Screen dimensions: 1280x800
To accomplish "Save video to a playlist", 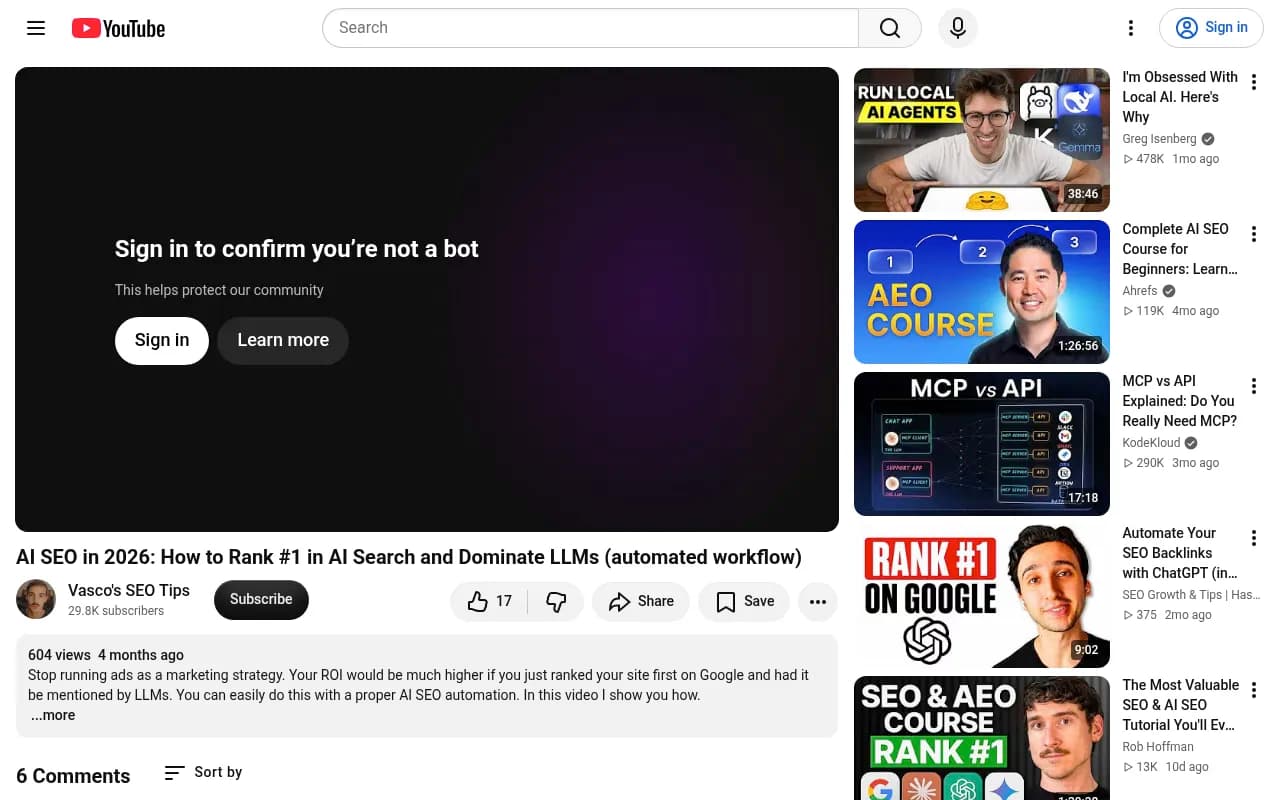I will tap(744, 601).
